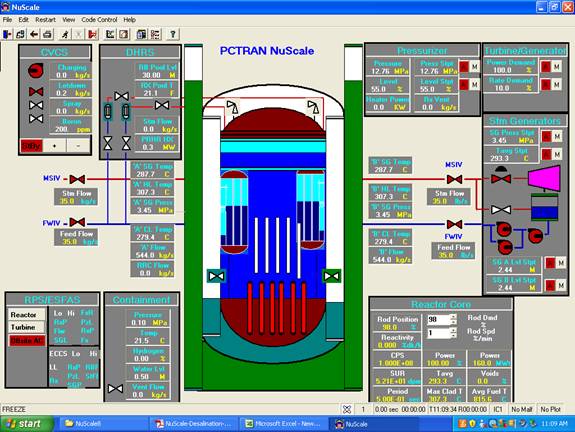
Task: Click the boron valve in CVCS panel
Action: point(36,118)
